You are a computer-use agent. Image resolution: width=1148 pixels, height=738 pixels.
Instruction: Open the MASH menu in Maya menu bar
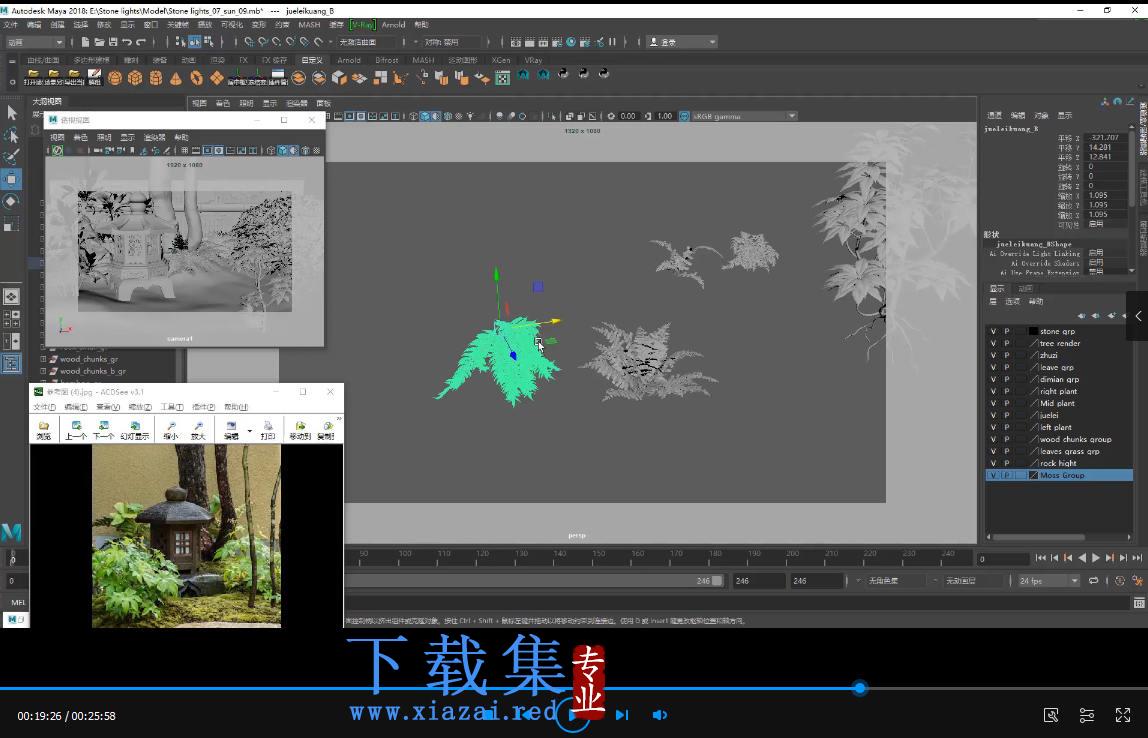point(309,24)
